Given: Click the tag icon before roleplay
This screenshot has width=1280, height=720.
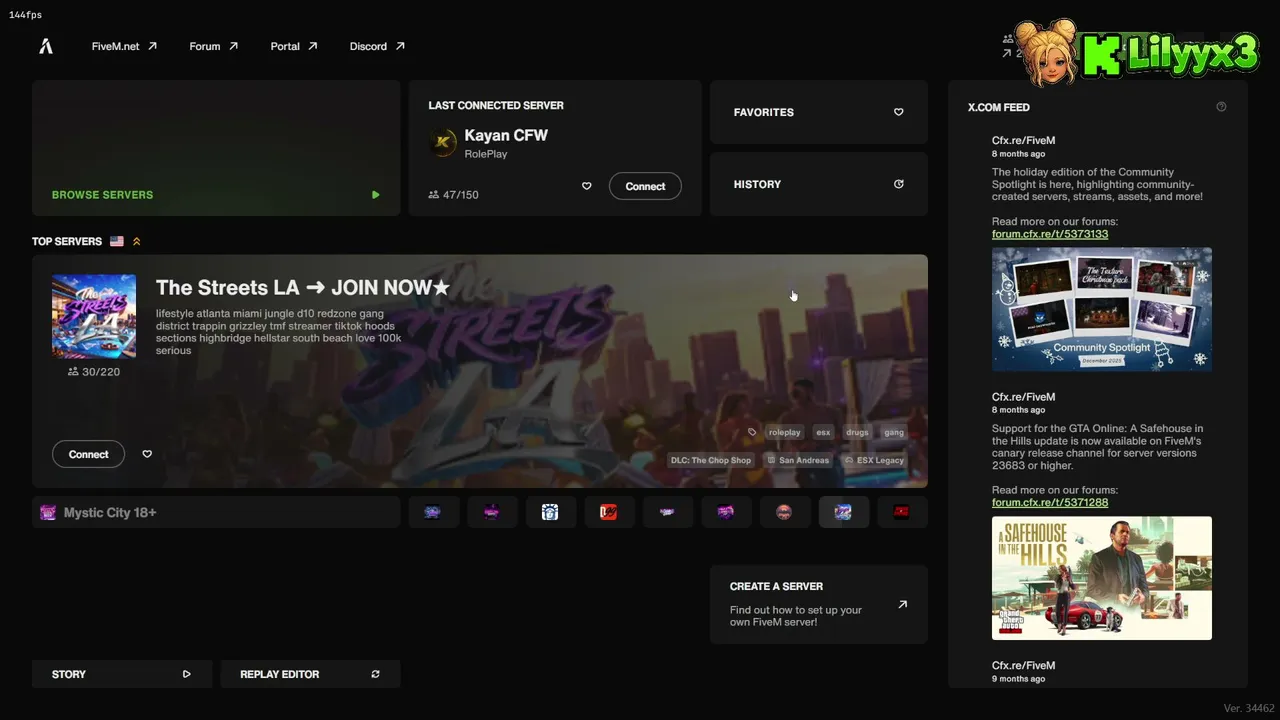Looking at the screenshot, I should click(752, 432).
